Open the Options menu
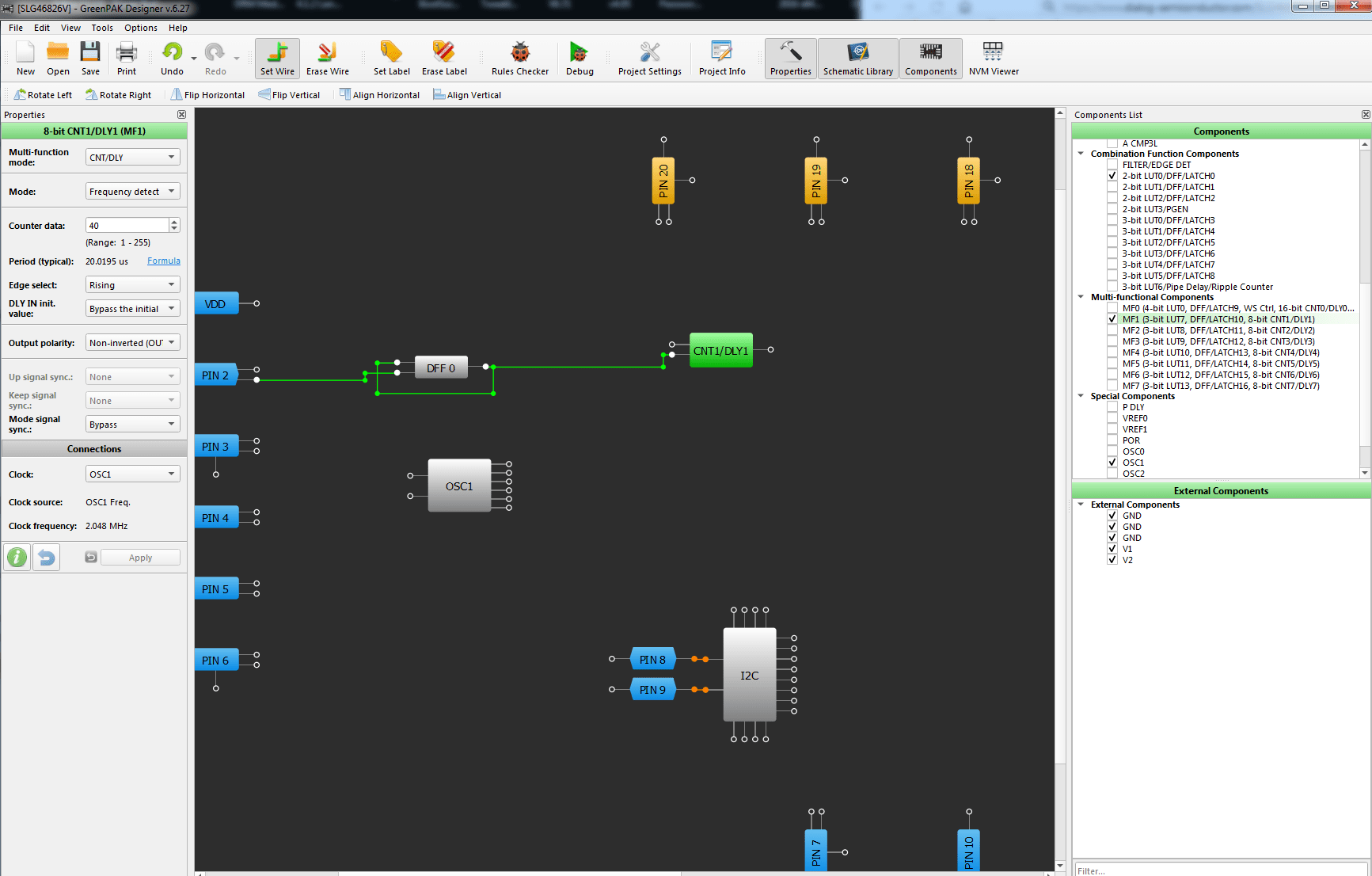This screenshot has height=876, width=1372. [141, 28]
